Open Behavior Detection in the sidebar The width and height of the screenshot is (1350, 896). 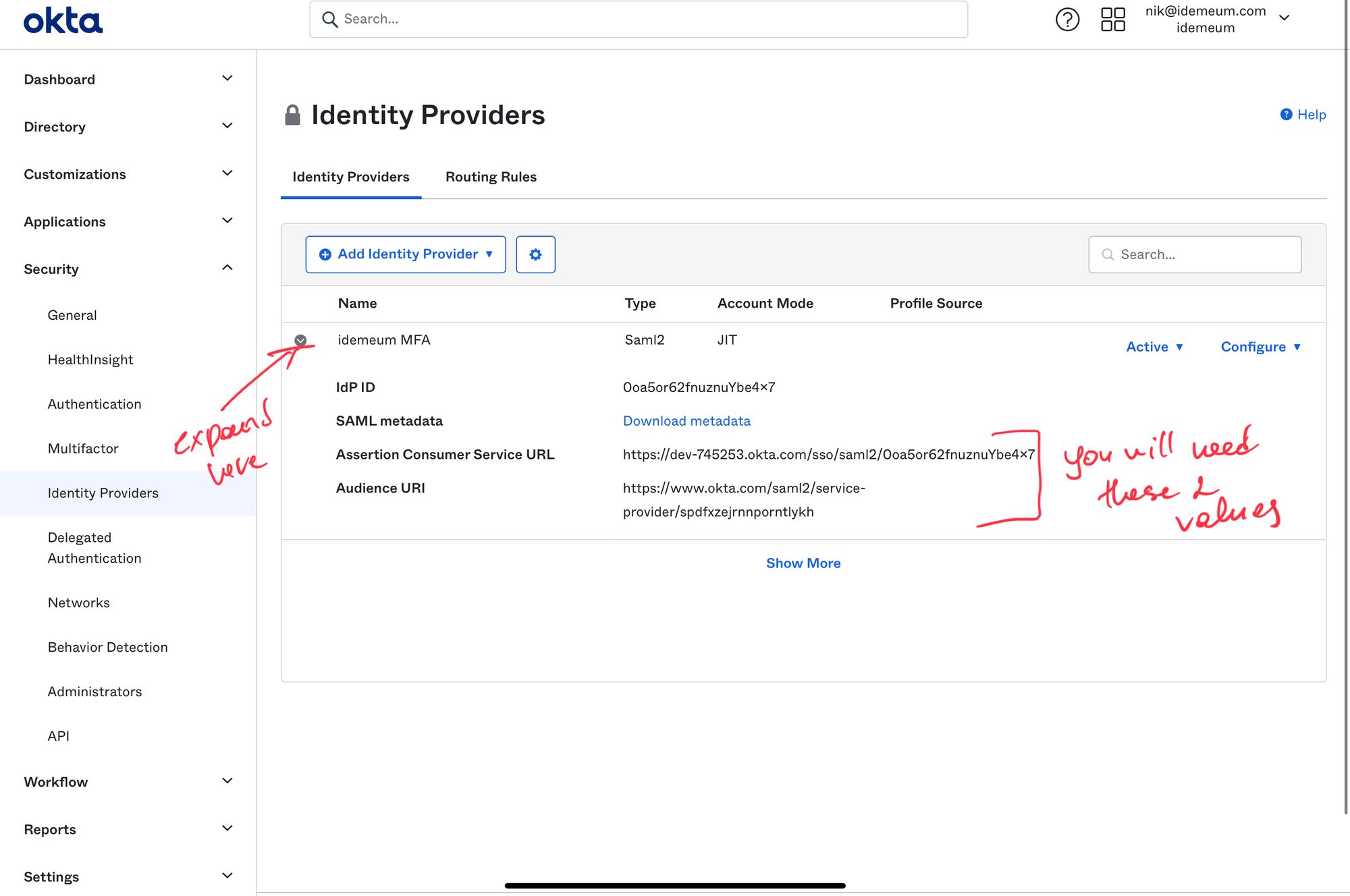tap(108, 647)
